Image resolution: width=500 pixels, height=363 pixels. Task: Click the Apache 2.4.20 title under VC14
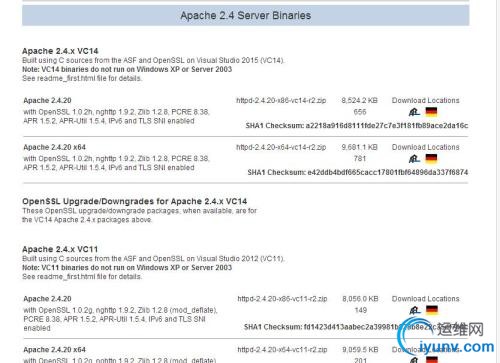coord(47,100)
